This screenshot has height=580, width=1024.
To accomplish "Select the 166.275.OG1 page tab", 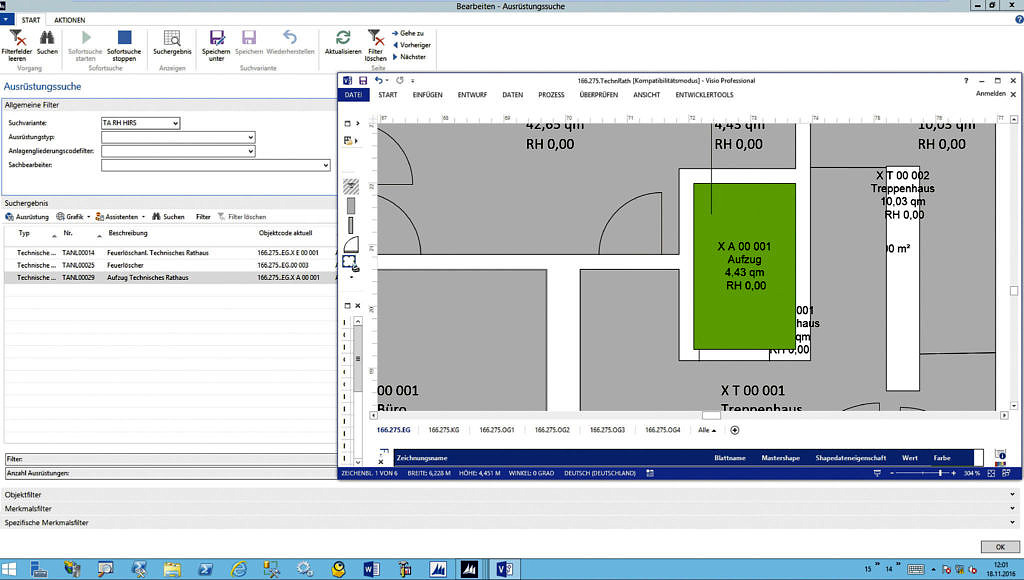I will pyautogui.click(x=496, y=430).
